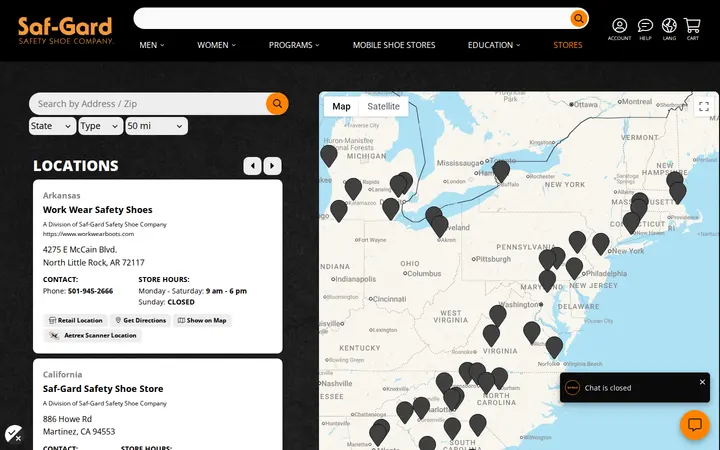This screenshot has height=450, width=720.
Task: Click the map pin near Norfolk
Action: coord(554,347)
